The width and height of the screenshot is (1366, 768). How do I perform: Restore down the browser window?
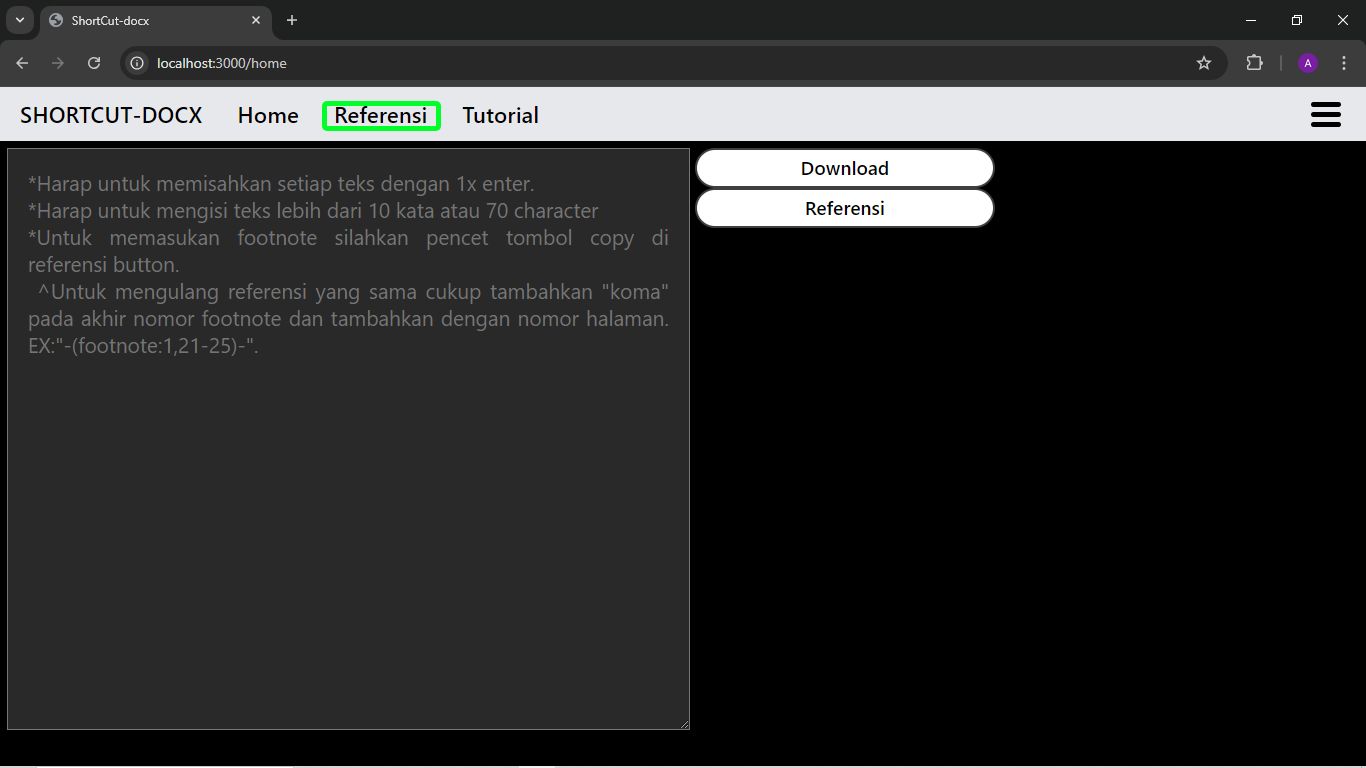(x=1297, y=20)
